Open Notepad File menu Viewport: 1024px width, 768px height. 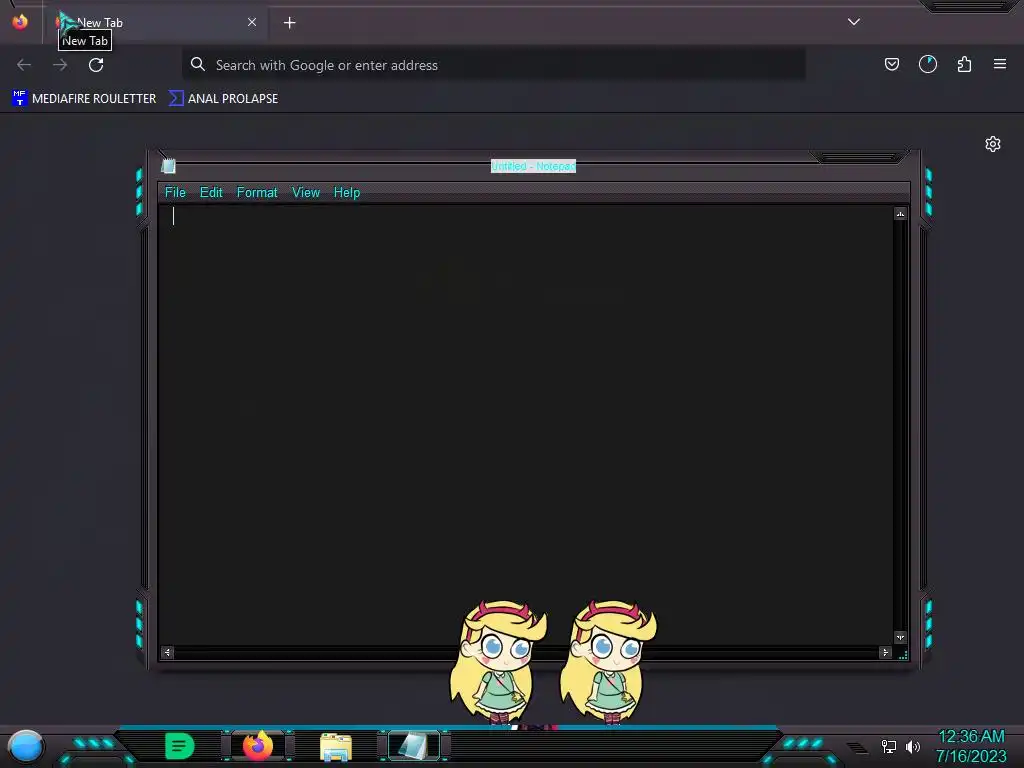(175, 193)
